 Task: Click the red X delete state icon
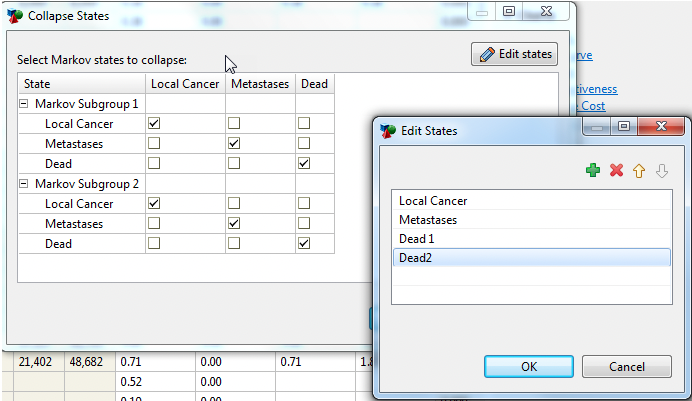616,171
